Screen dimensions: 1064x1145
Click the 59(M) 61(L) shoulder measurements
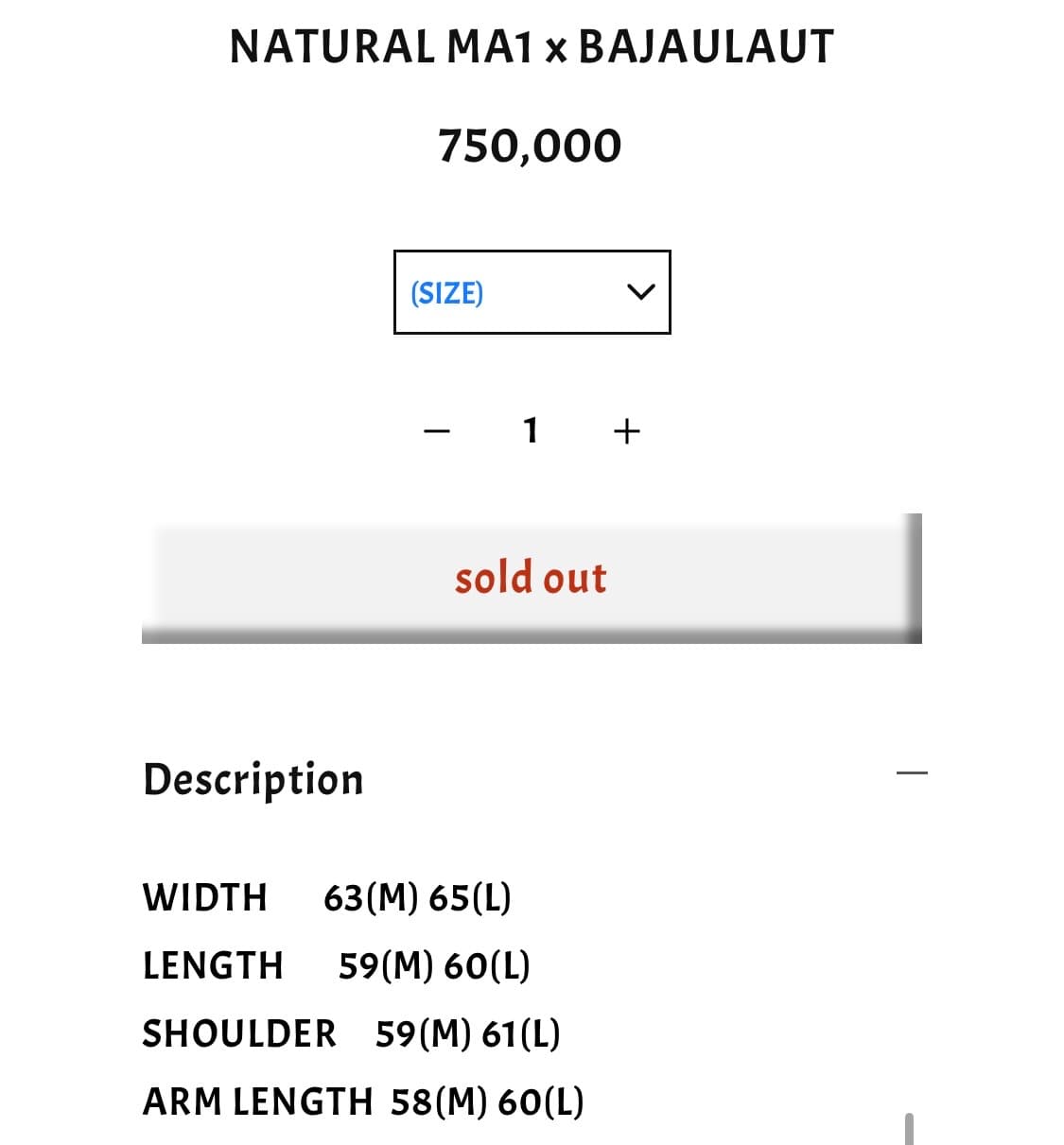pyautogui.click(x=467, y=1033)
